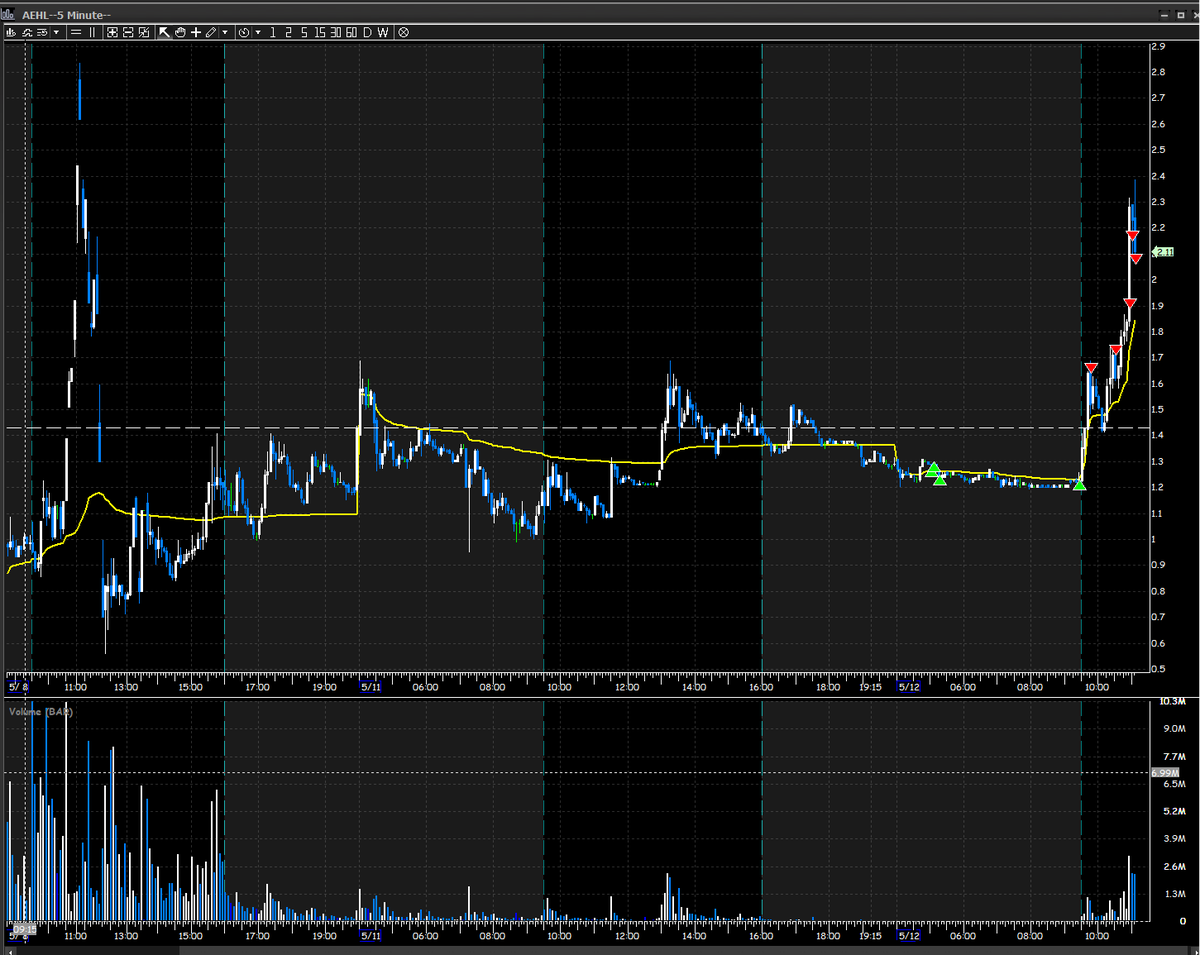Click the 2.9 price axis label
1200x955 pixels.
click(1158, 46)
